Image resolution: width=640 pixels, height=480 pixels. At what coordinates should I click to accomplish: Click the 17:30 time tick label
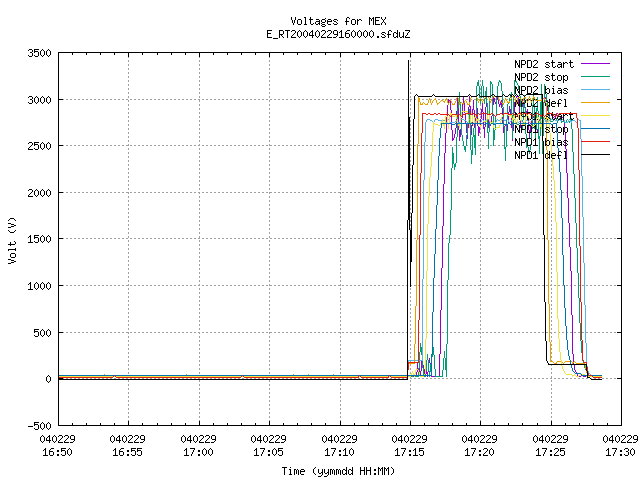point(620,452)
